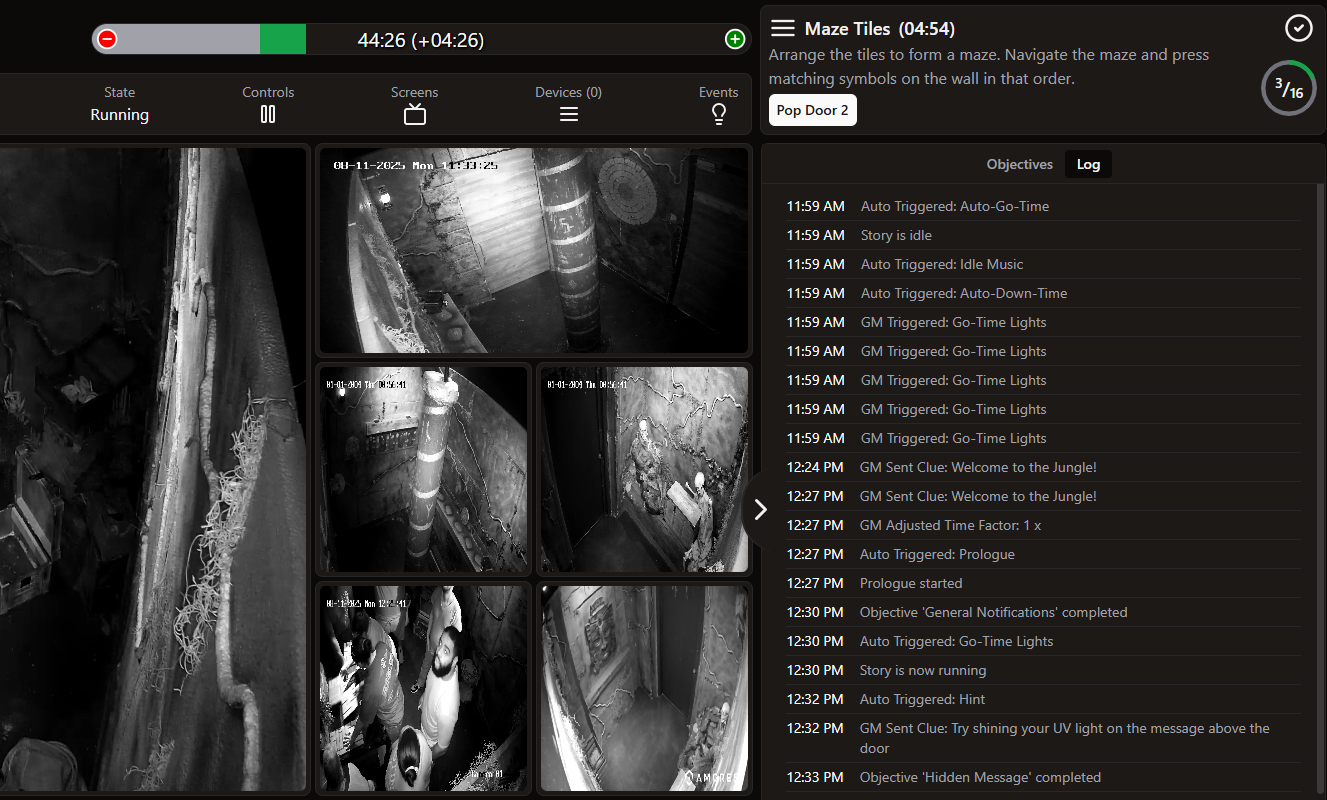Screen dimensions: 1327x800
Task: Click the Running state indicator
Action: click(x=119, y=114)
